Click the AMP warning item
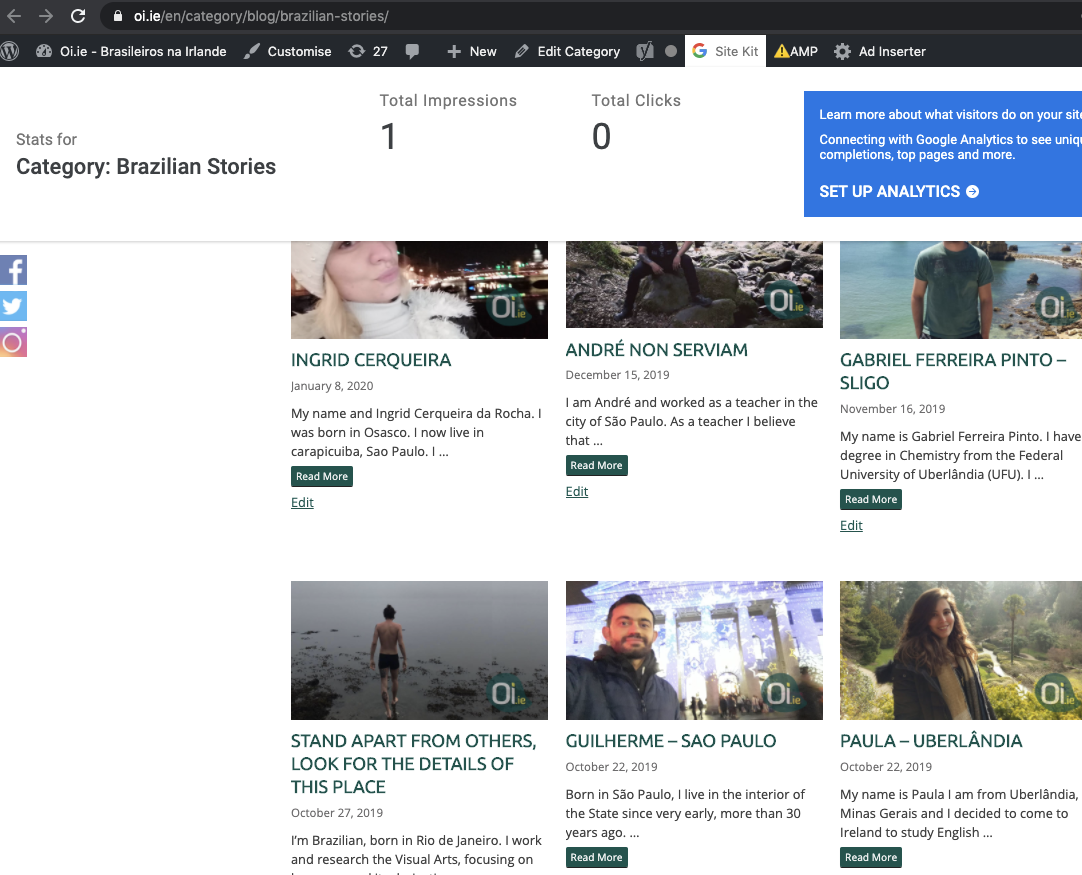 click(796, 51)
